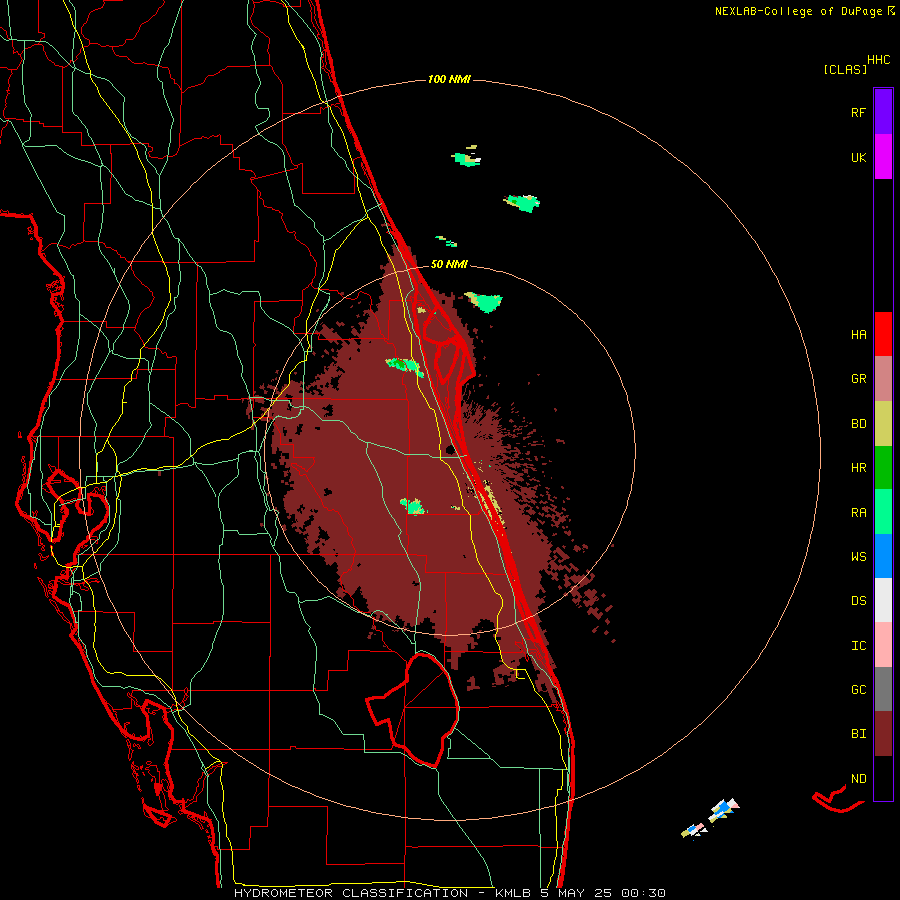Click the [CLAS] units label
This screenshot has height=900, width=900.
pos(845,70)
